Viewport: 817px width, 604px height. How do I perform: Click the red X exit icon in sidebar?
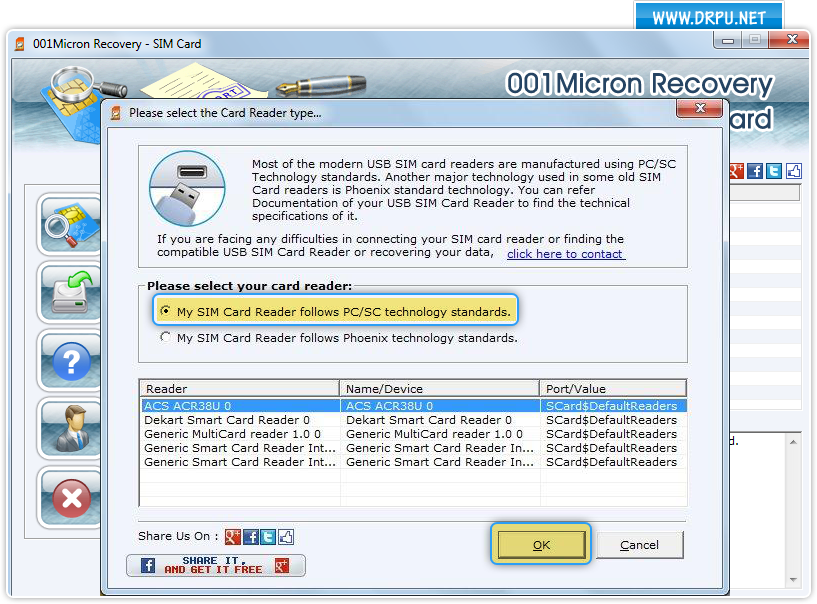[70, 498]
